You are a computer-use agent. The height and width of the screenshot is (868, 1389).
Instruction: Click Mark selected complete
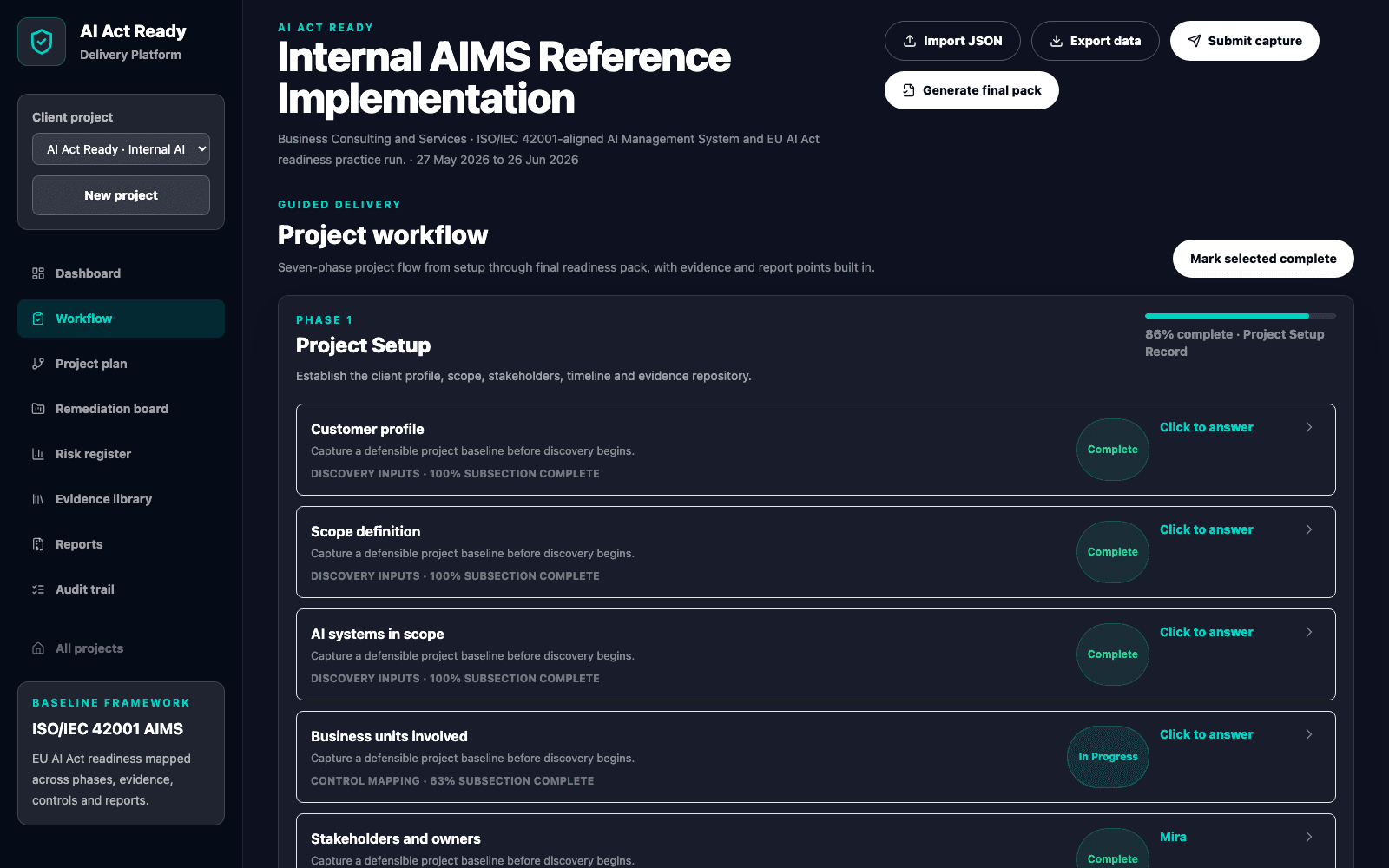click(1263, 259)
